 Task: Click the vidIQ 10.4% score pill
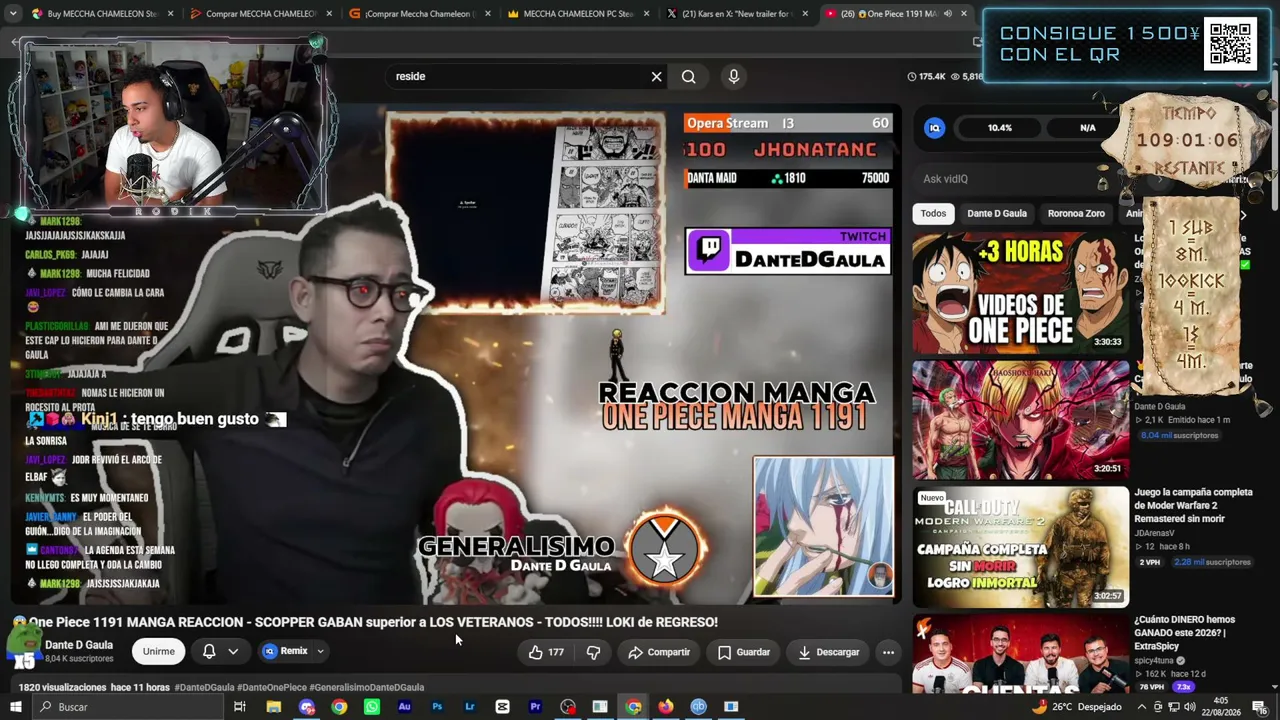click(999, 128)
